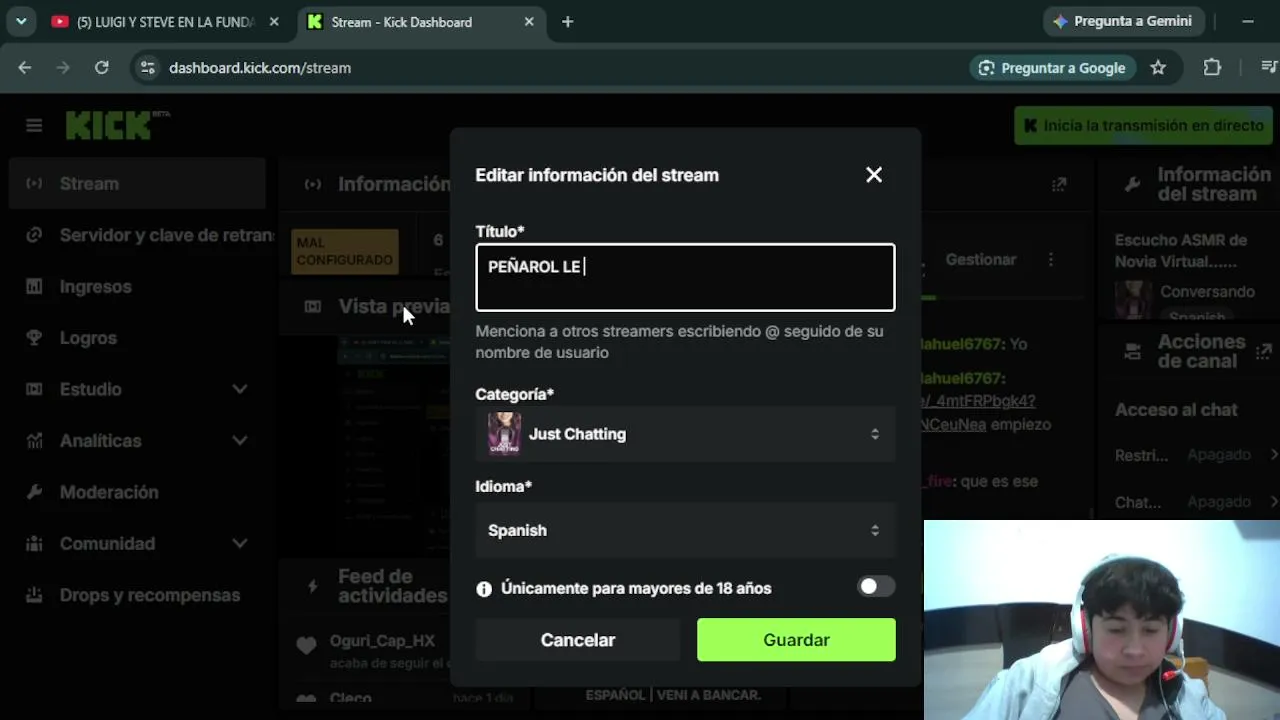Open the browser extensions menu
Image resolution: width=1280 pixels, height=720 pixels.
pyautogui.click(x=1212, y=68)
